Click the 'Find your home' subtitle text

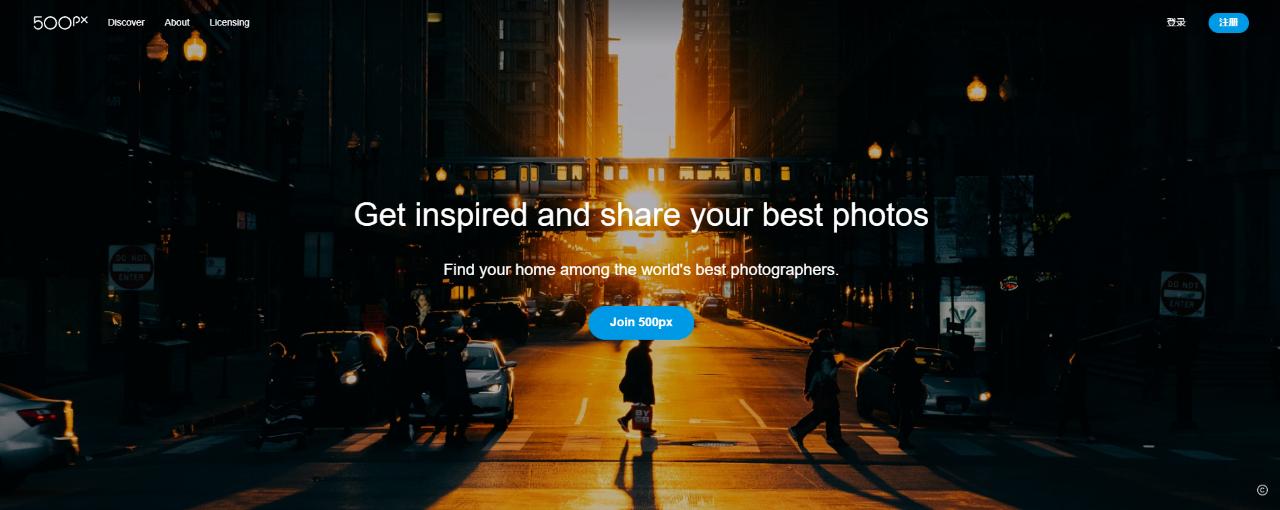(641, 270)
